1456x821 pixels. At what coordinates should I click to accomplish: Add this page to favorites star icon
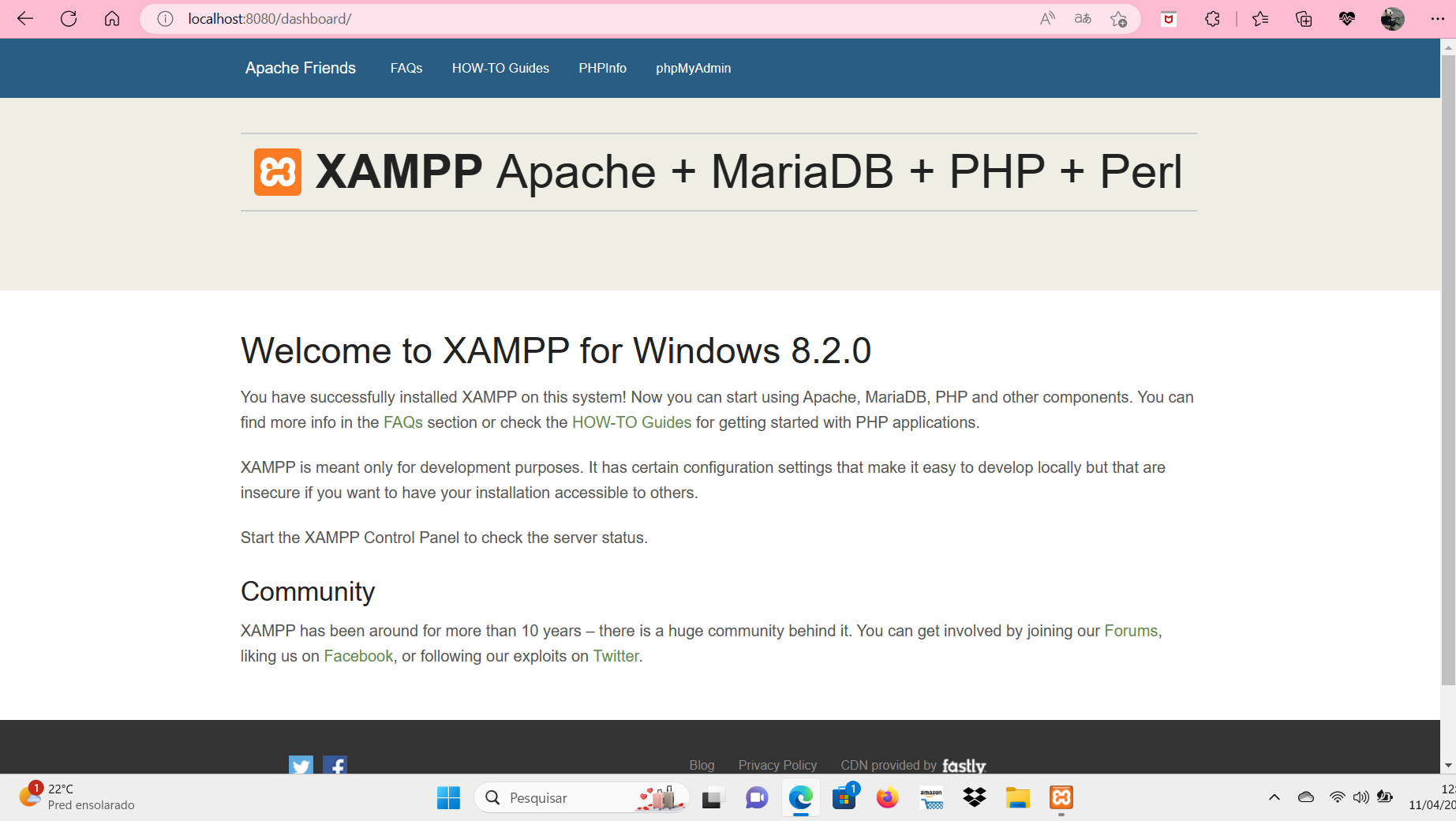pos(1118,19)
